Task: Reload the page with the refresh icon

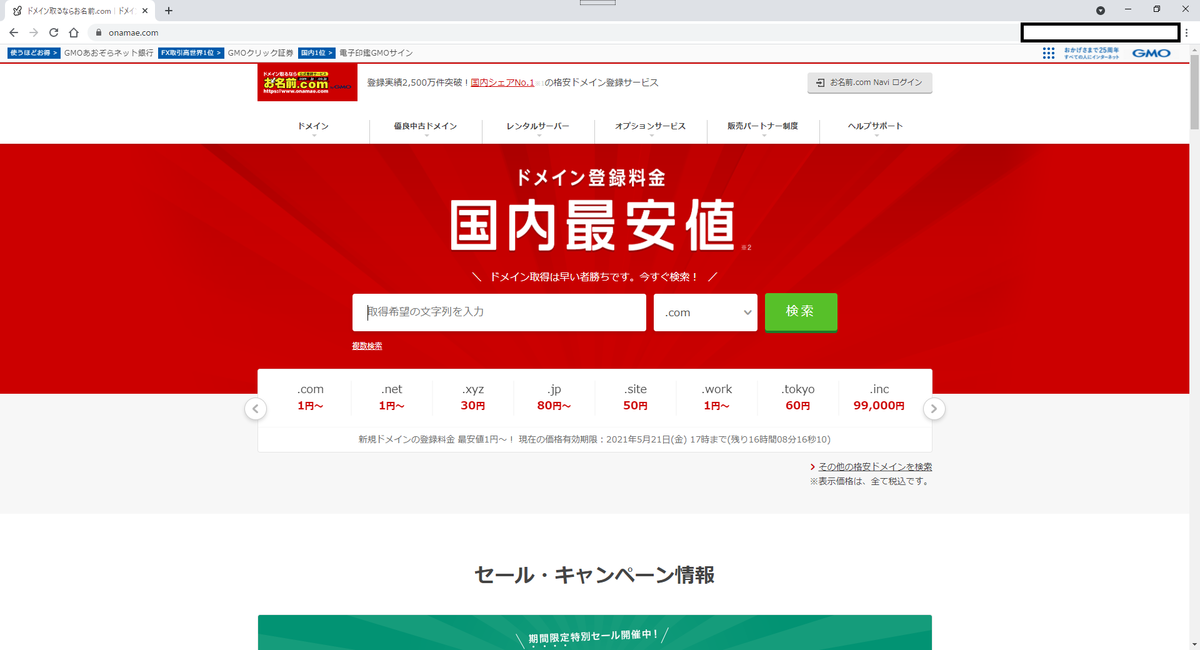Action: (x=53, y=32)
